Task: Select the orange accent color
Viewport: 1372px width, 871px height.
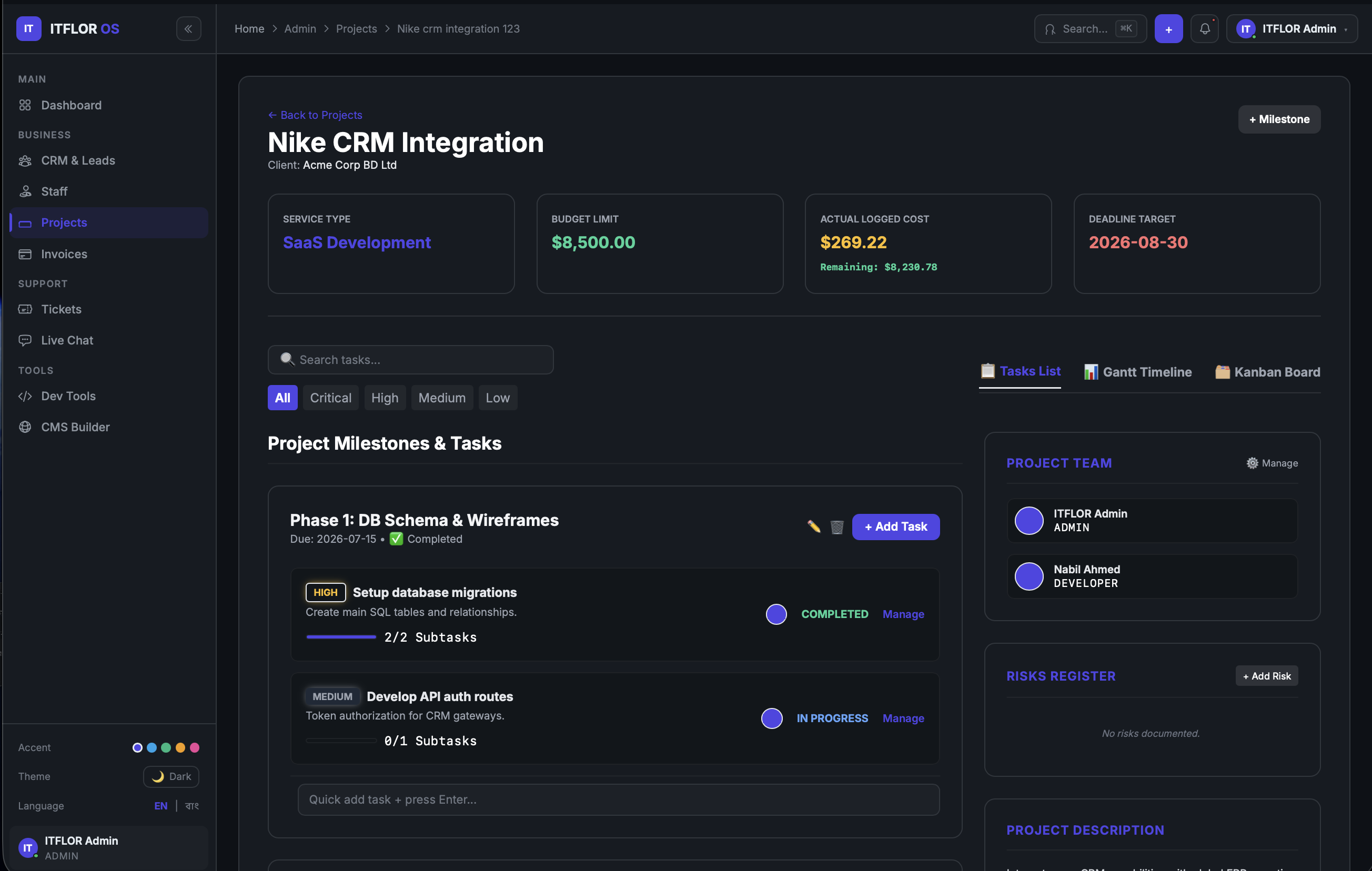Action: point(180,747)
